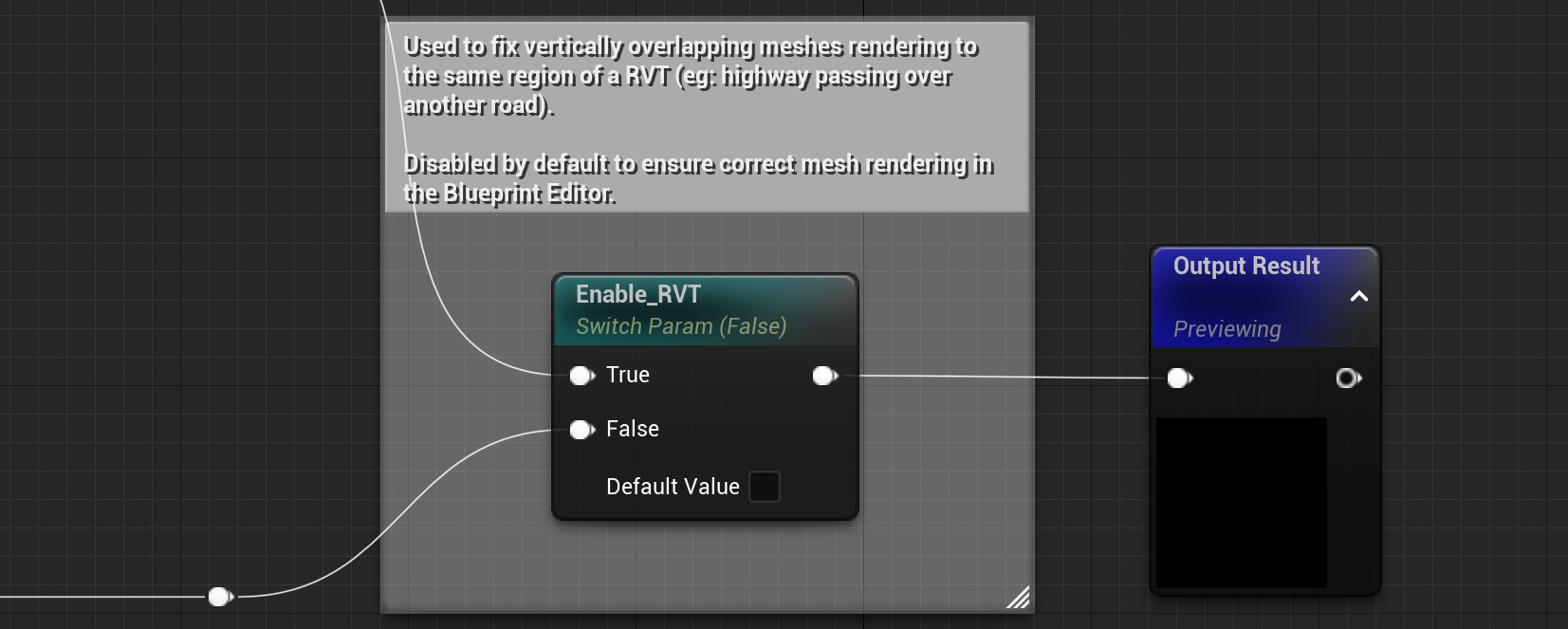This screenshot has height=629, width=1568.
Task: Click the Output Result unconnected output pin
Action: 1348,379
